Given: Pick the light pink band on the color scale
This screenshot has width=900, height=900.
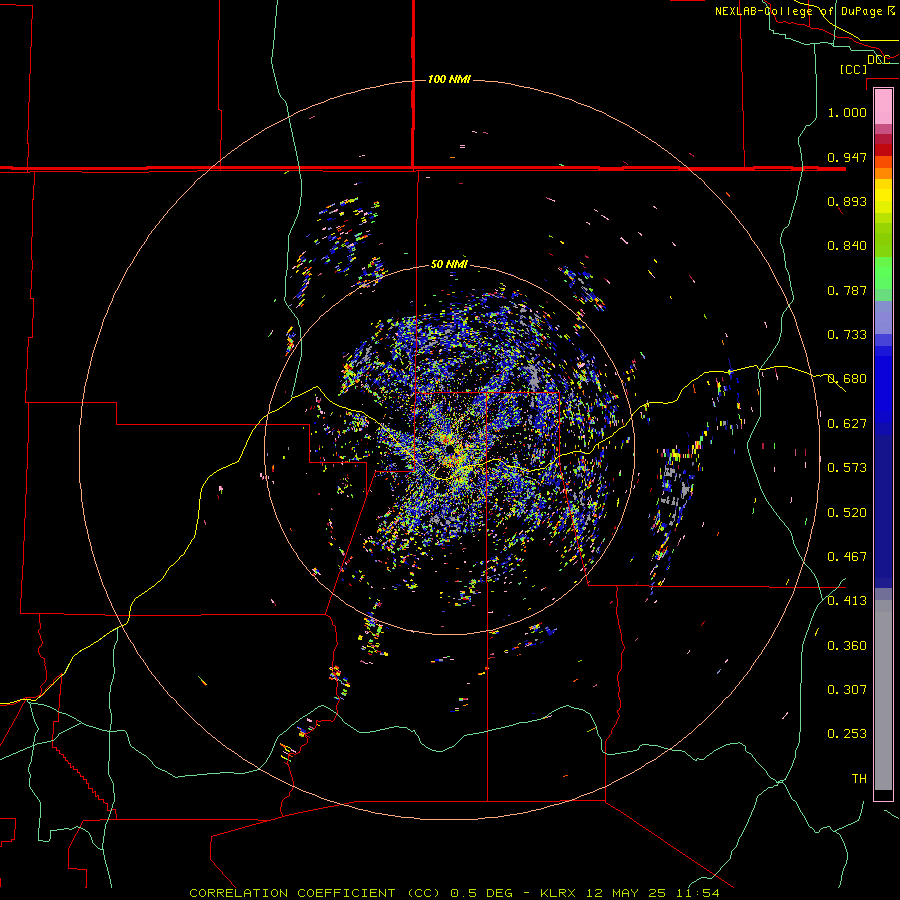Looking at the screenshot, I should pos(883,107).
